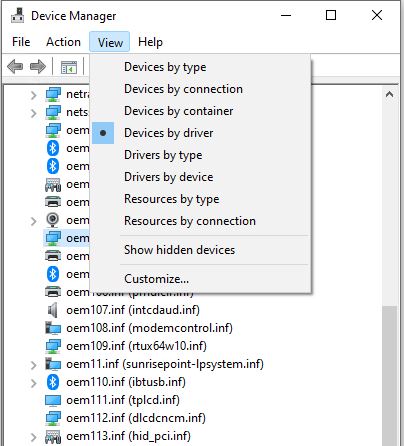Open the File menu
The height and width of the screenshot is (446, 404).
(x=21, y=42)
